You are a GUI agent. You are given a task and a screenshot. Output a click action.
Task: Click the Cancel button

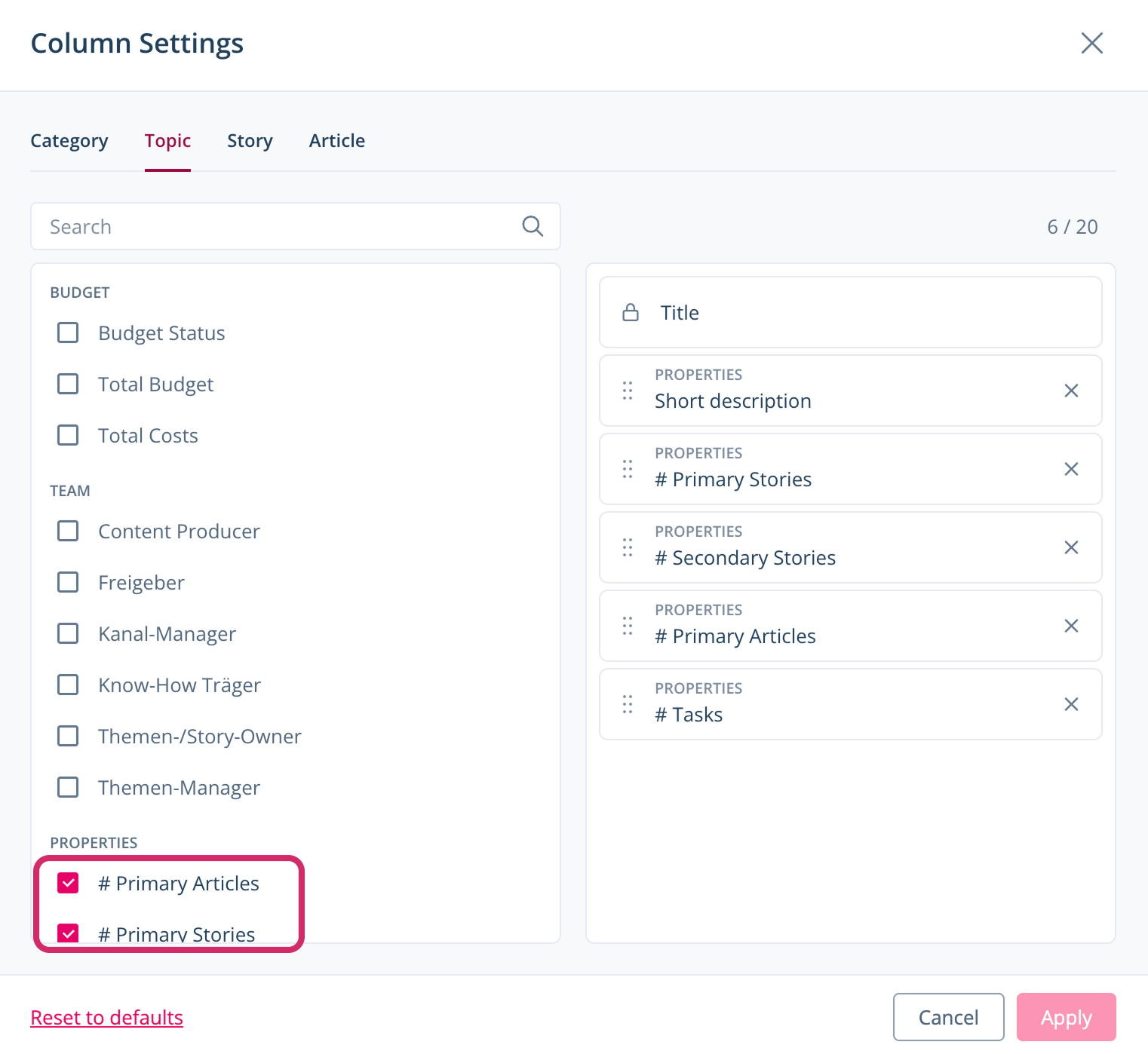click(x=948, y=1017)
